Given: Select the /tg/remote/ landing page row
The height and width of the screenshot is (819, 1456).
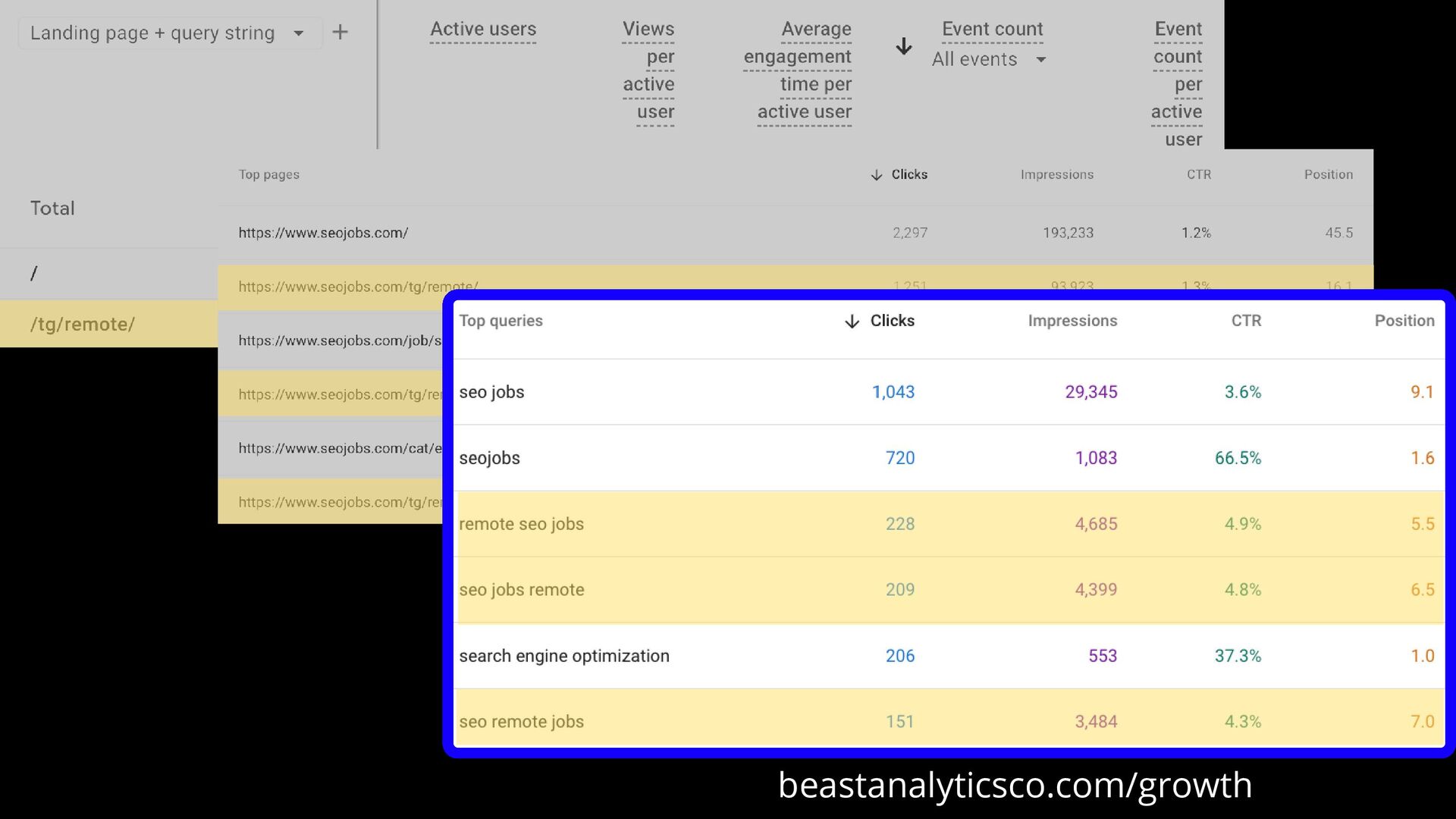Looking at the screenshot, I should [x=83, y=325].
